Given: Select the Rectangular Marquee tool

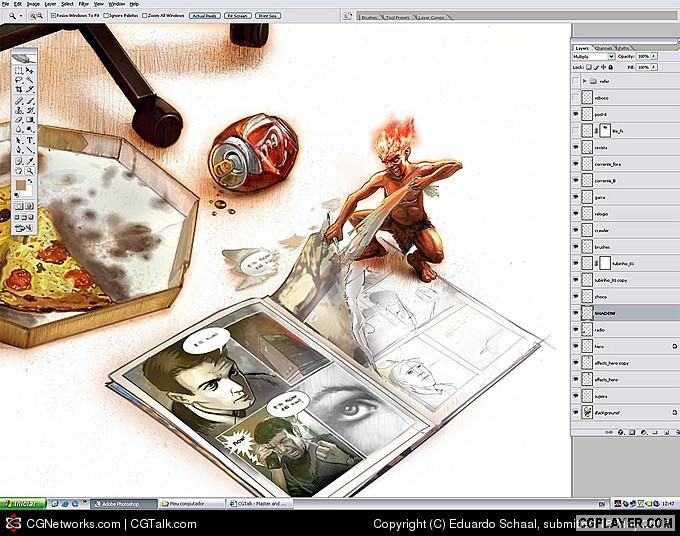Looking at the screenshot, I should (19, 71).
